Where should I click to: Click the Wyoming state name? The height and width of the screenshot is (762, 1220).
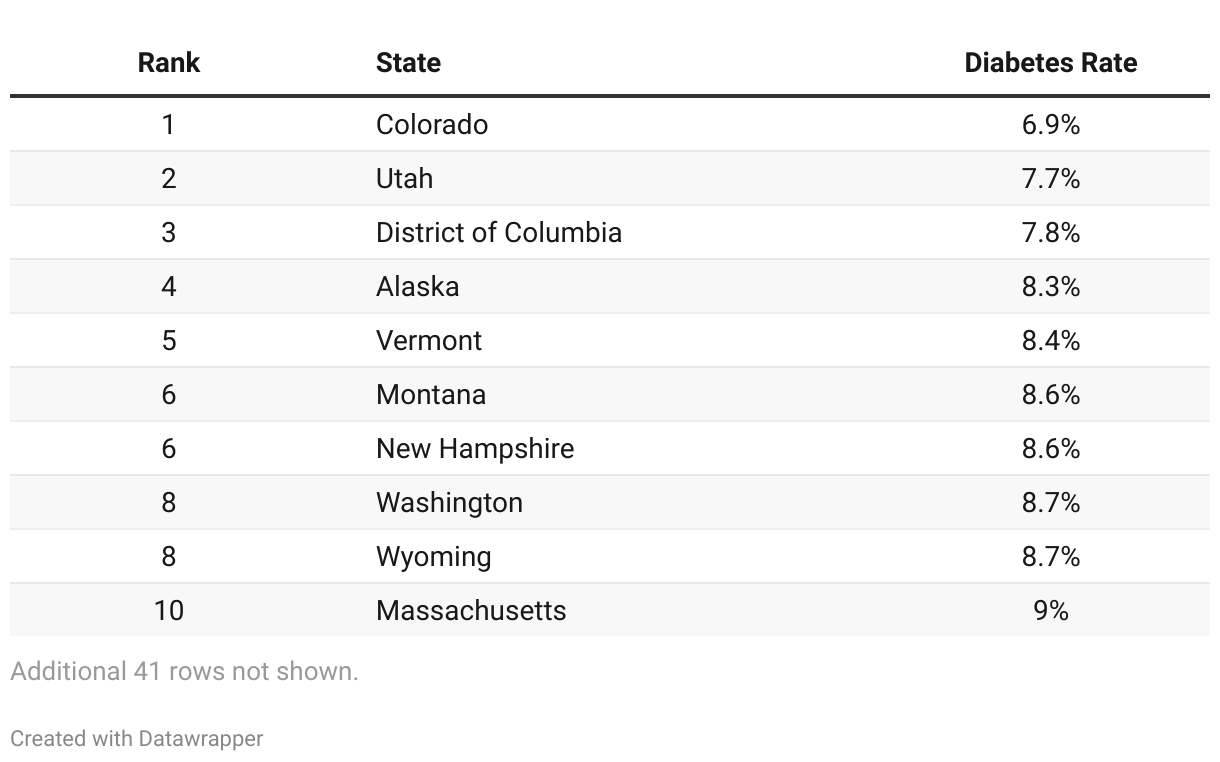433,557
